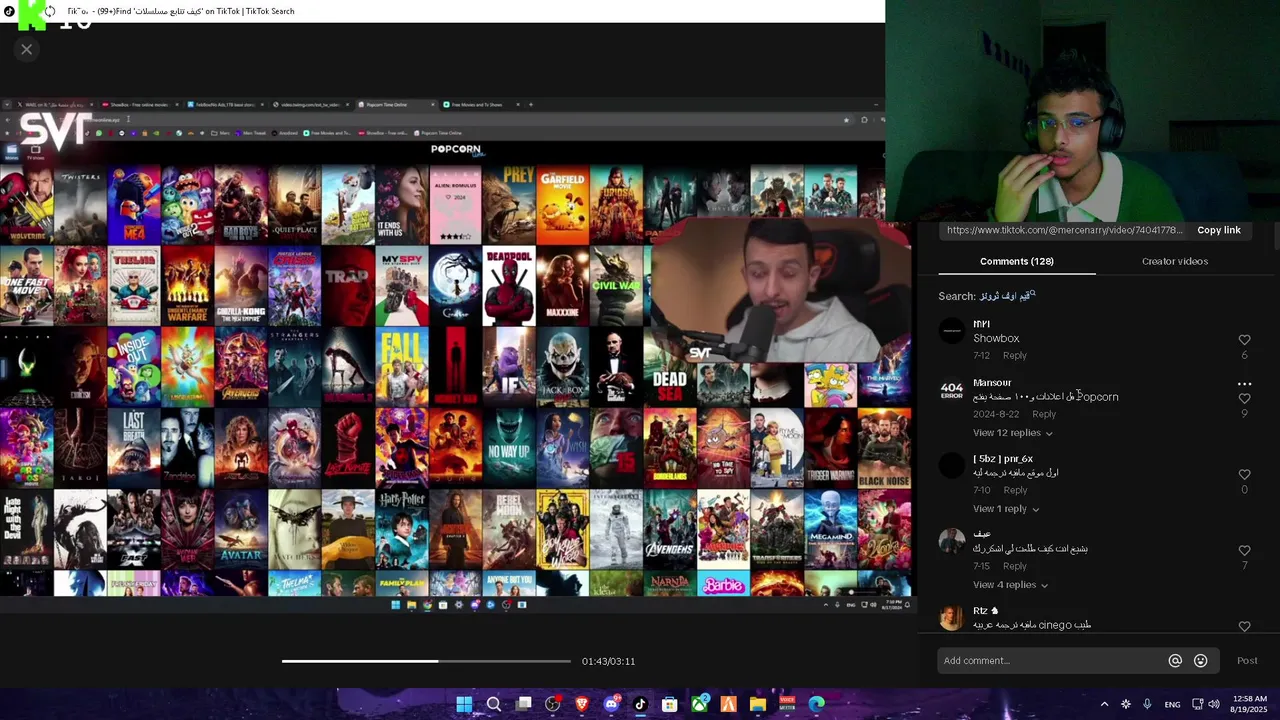
Task: Expand View 4 replies
Action: coord(1010,585)
